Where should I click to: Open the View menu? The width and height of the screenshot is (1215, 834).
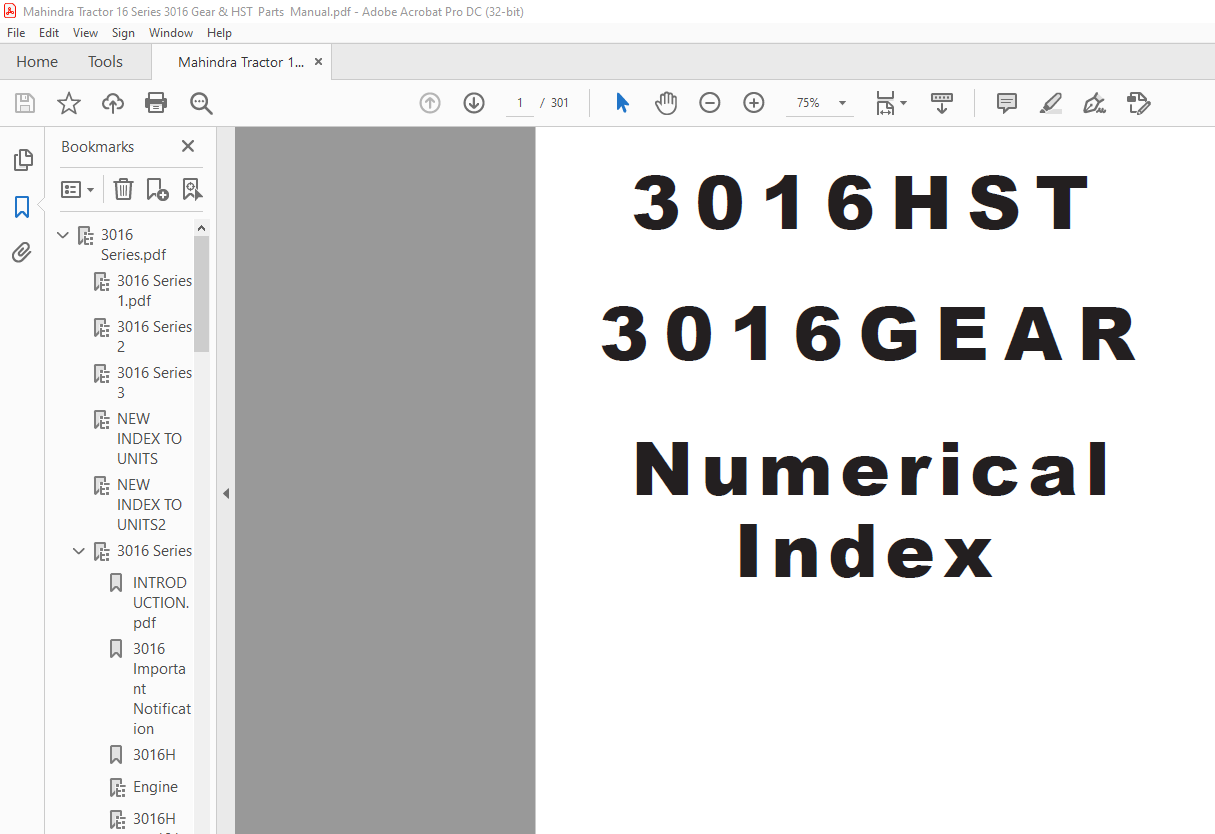(x=86, y=33)
